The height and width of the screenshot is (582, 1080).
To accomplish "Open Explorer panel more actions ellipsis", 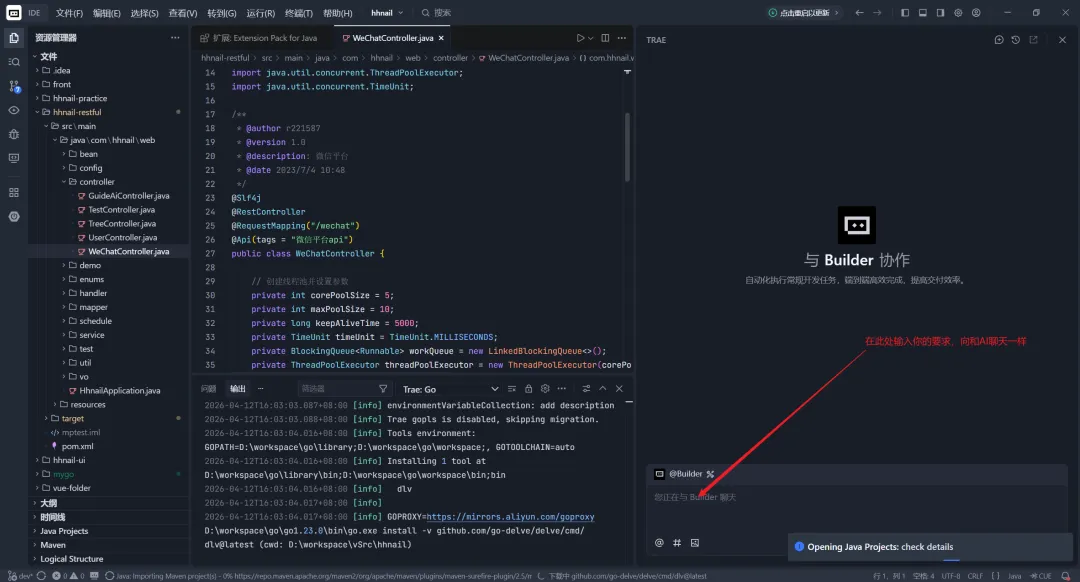I will (175, 38).
